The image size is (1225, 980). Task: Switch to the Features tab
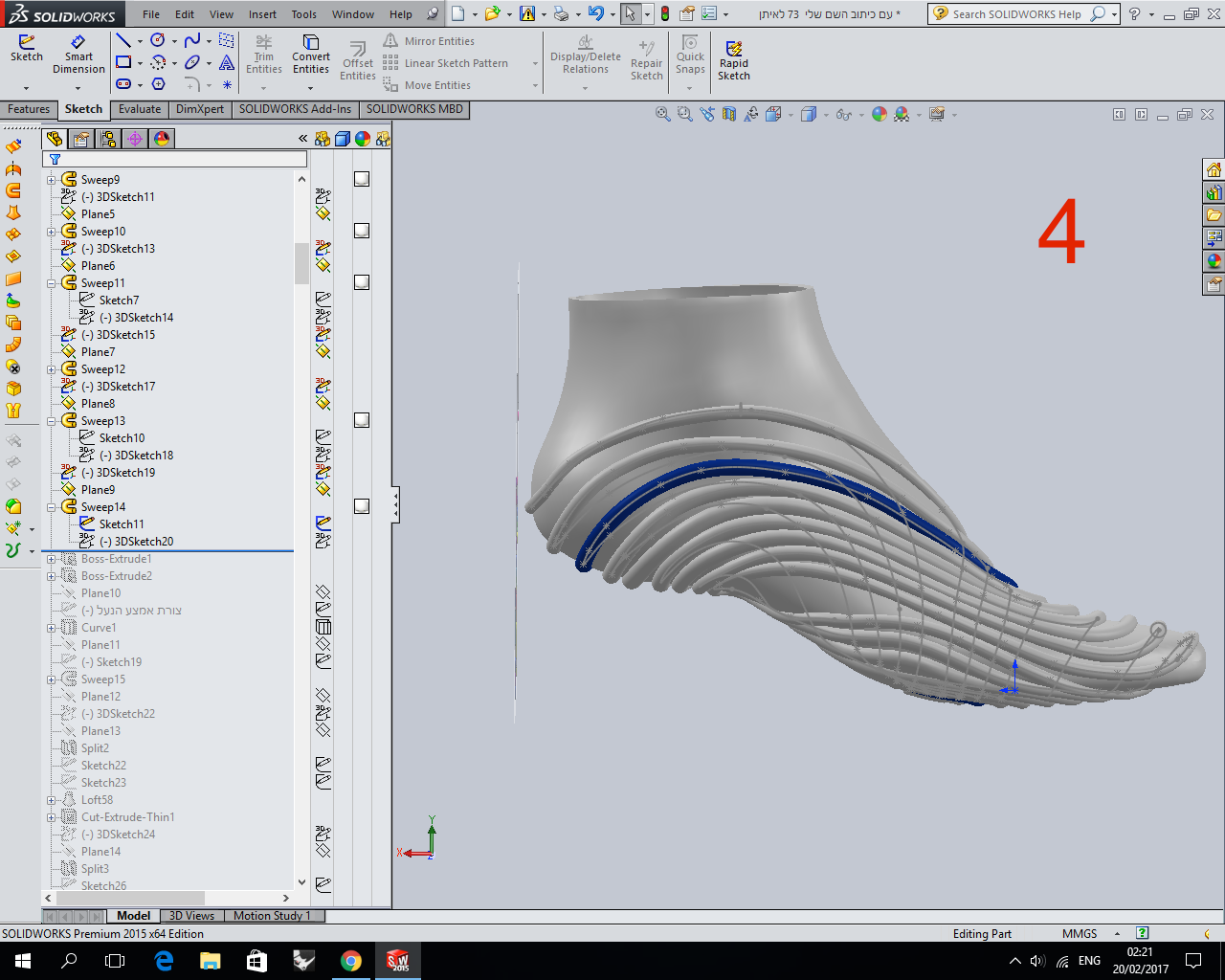coord(29,109)
